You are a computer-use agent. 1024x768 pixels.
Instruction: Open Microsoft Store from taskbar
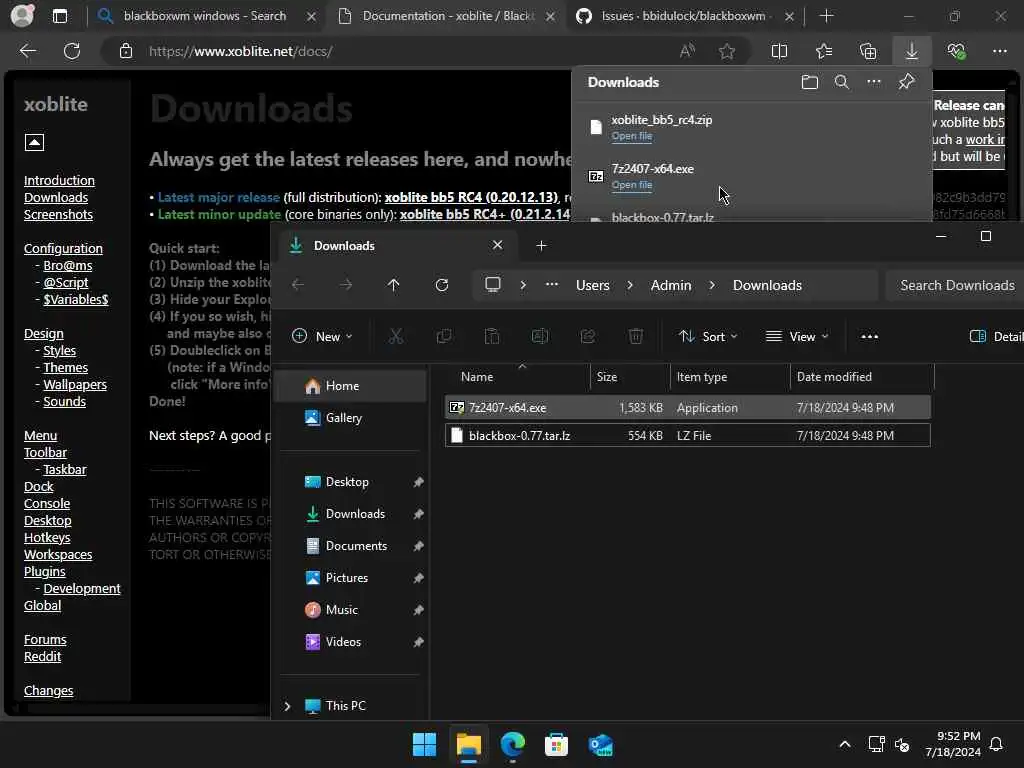click(x=556, y=744)
